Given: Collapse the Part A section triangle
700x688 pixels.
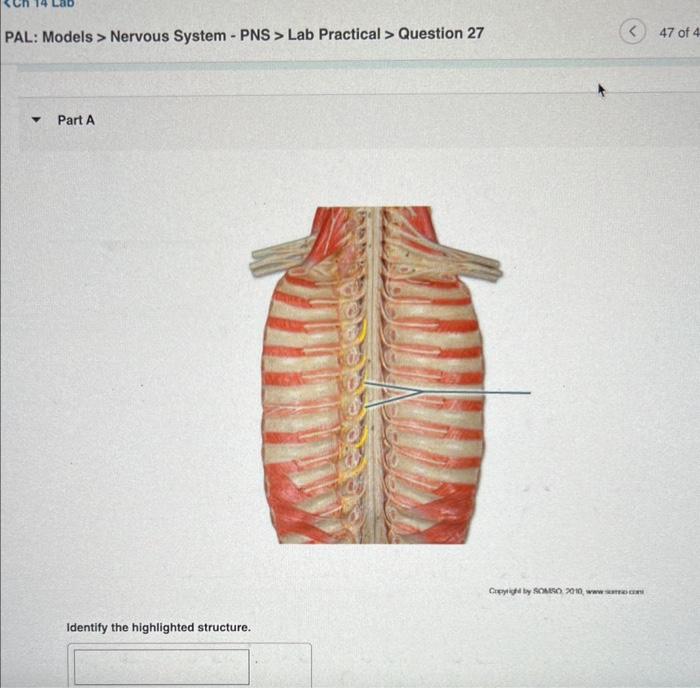Looking at the screenshot, I should pyautogui.click(x=36, y=120).
